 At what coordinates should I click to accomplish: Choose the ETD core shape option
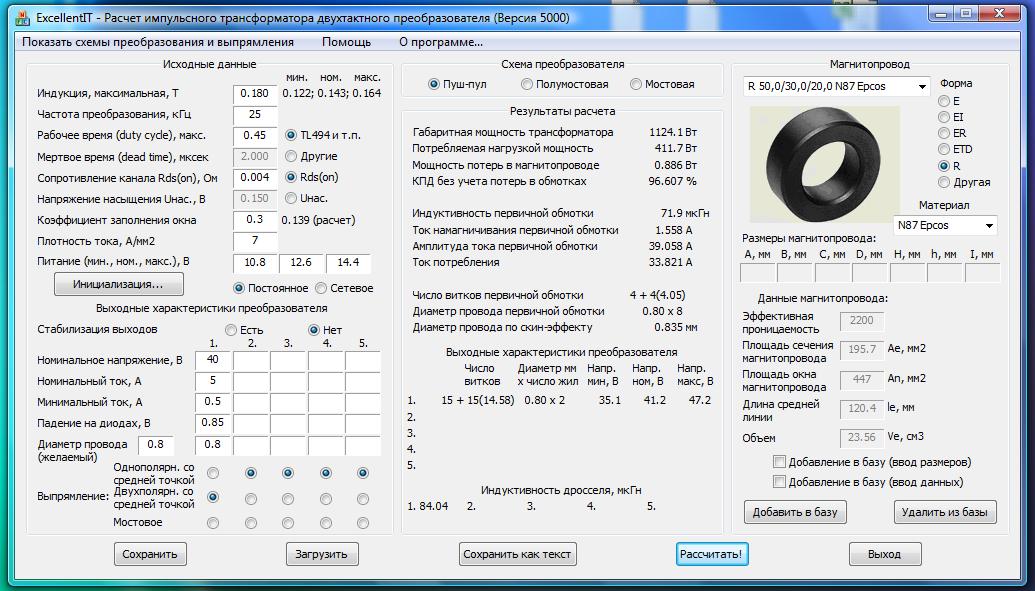click(944, 149)
